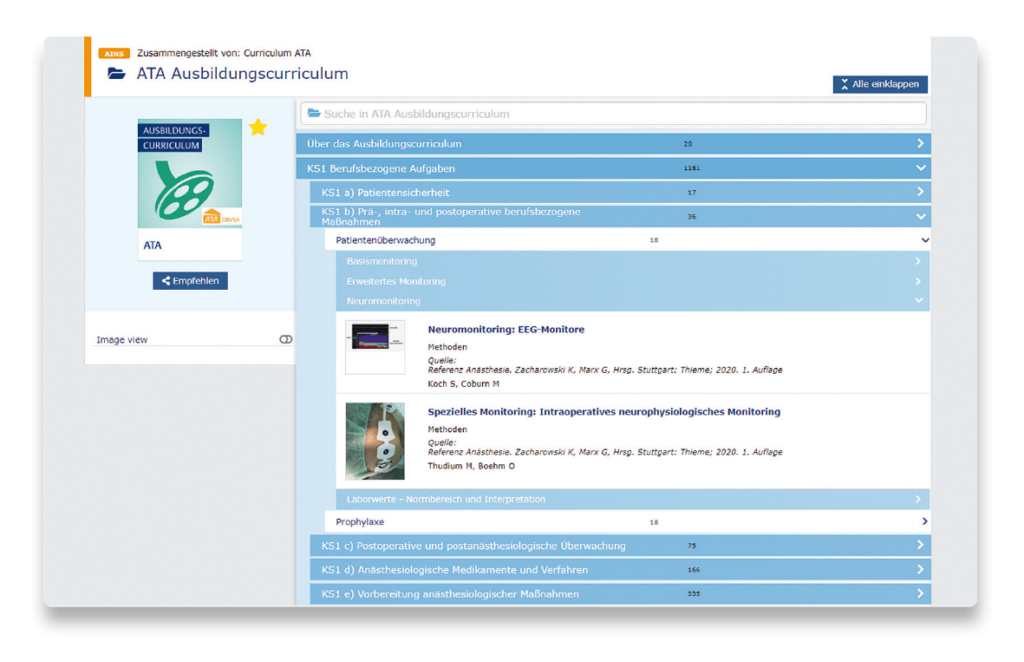Expand Erweitertes Monitoring subsection
The image size is (1024, 662).
632,281
